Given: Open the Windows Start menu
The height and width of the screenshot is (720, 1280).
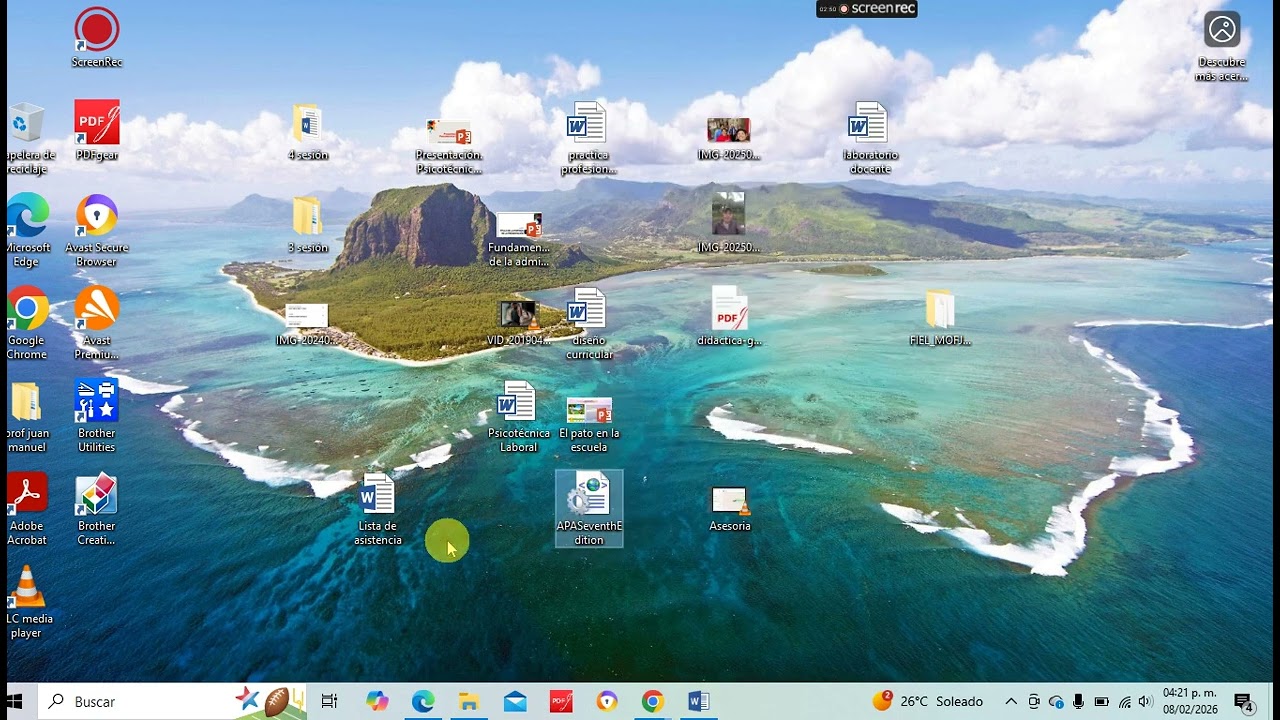Looking at the screenshot, I should 15,701.
